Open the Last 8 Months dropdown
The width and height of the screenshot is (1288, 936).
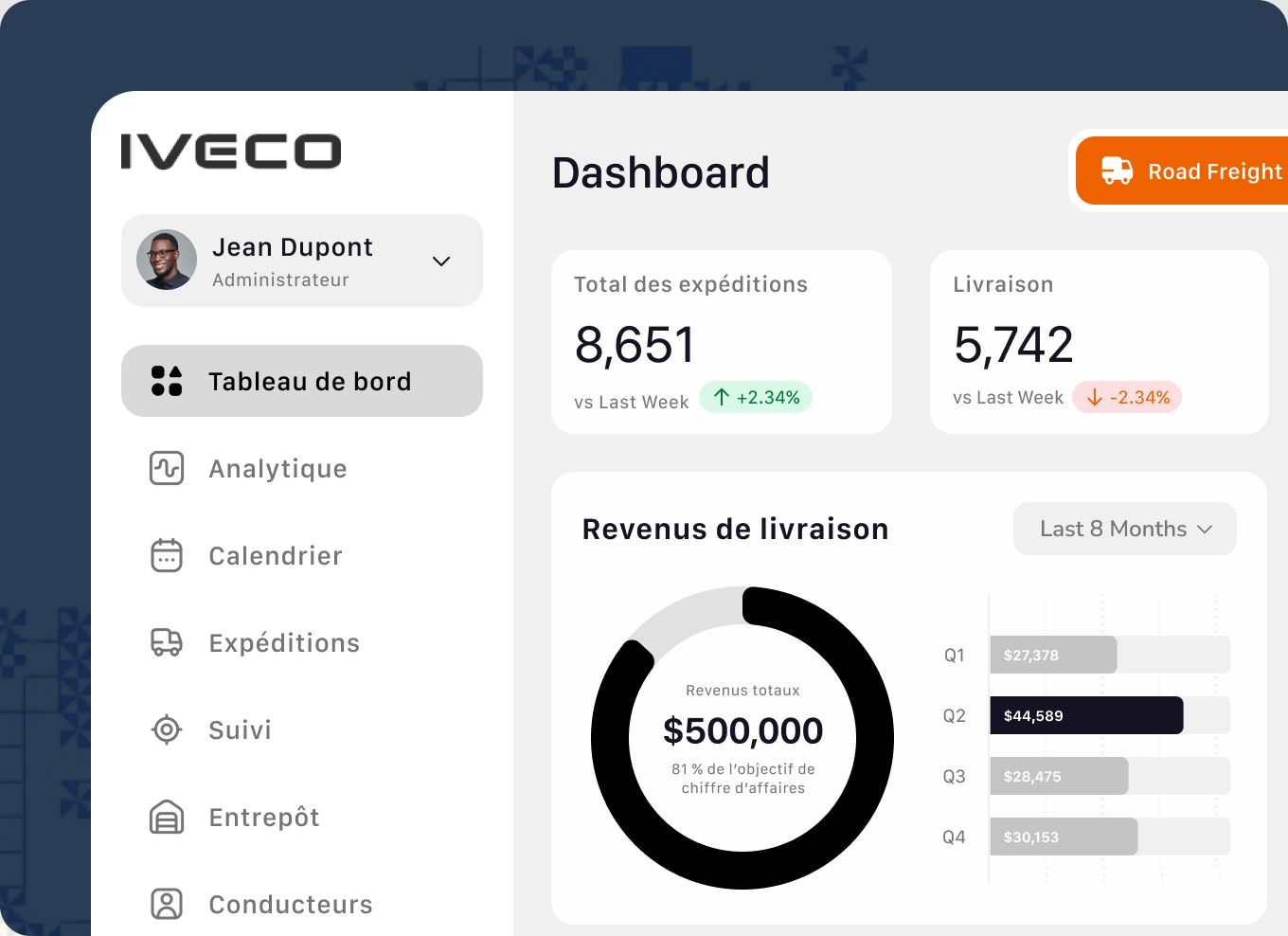pyautogui.click(x=1125, y=529)
